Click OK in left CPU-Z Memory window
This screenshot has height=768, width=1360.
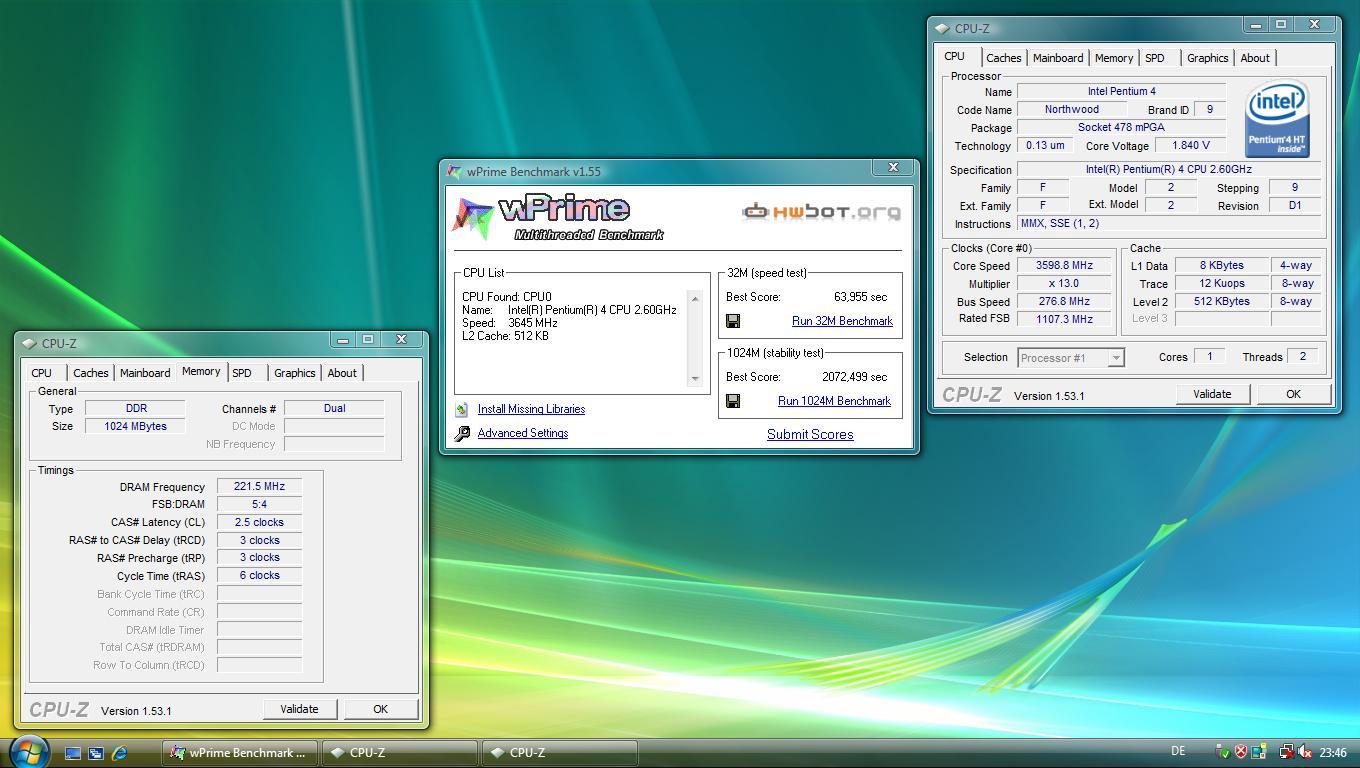pos(380,709)
